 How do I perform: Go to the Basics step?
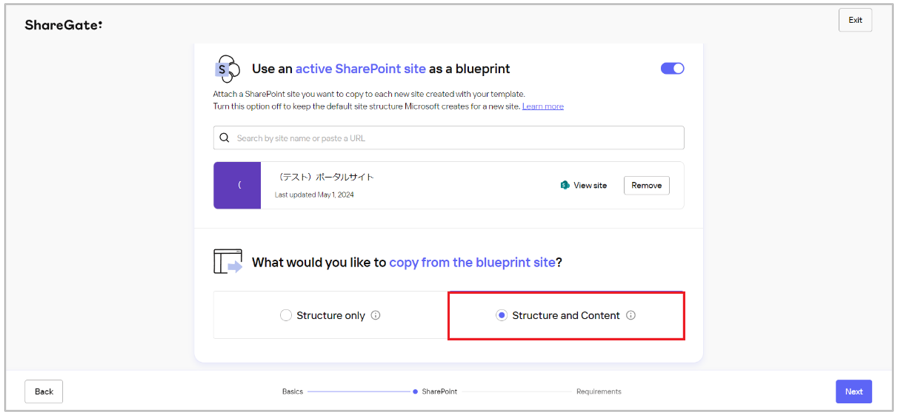292,392
